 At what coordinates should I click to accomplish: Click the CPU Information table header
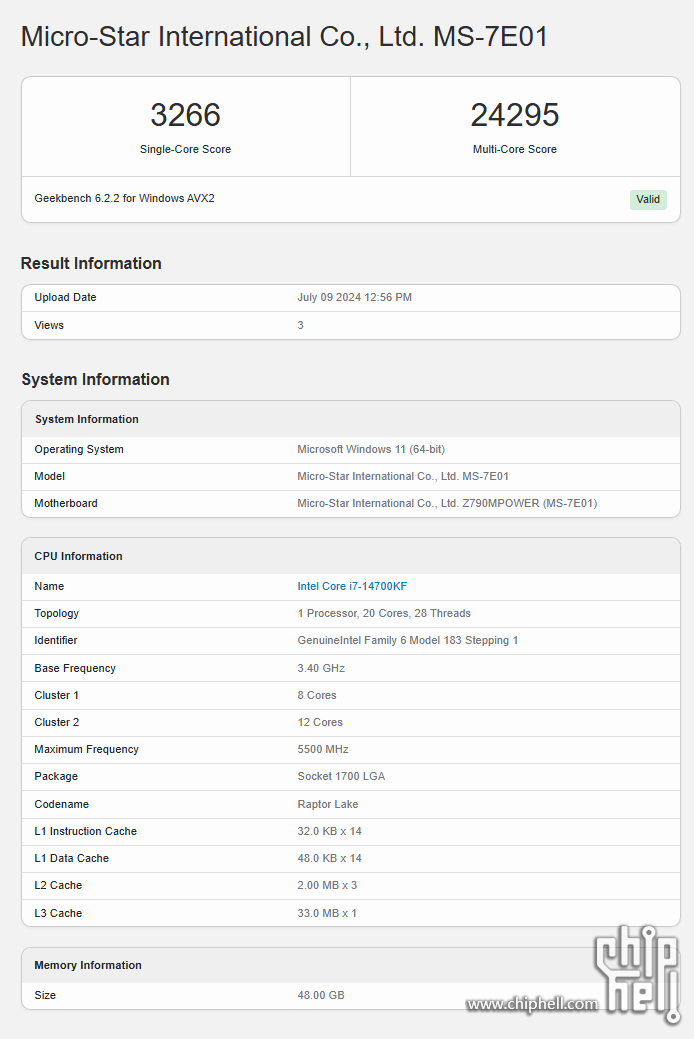pos(78,557)
